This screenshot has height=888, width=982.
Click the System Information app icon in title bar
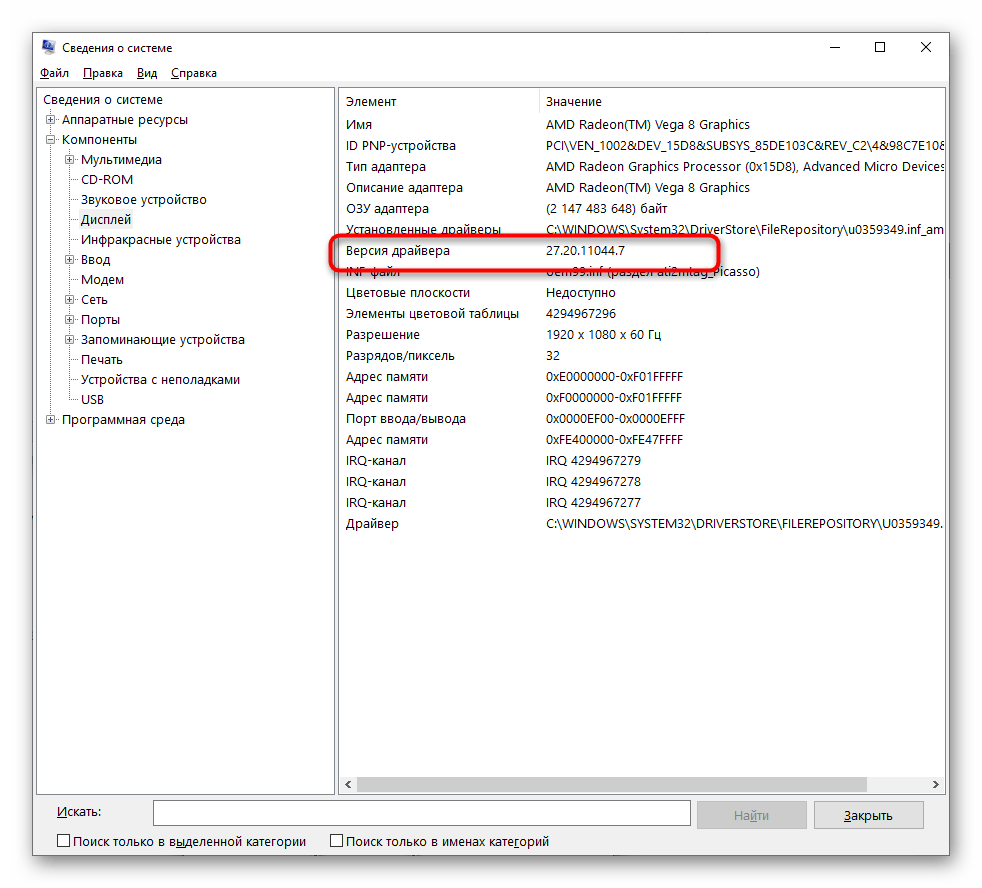pos(48,47)
